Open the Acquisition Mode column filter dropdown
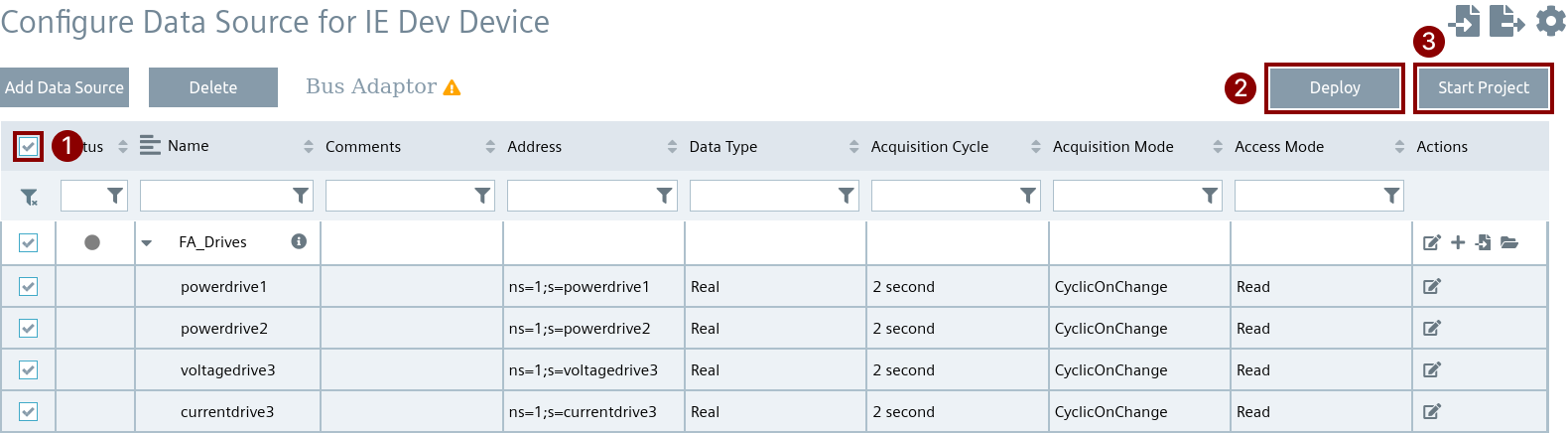Screen dimensions: 1568x433 point(1210,196)
